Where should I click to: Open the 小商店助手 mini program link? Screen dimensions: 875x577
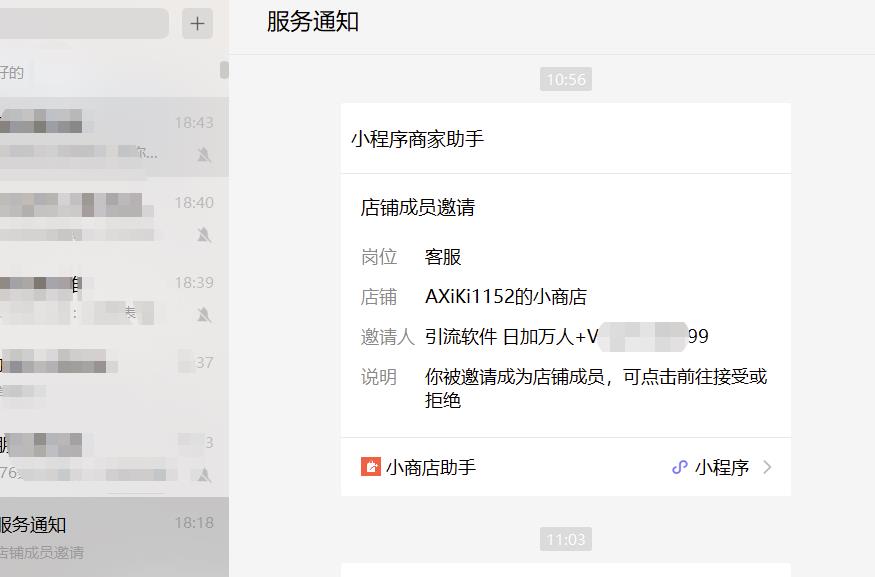(x=420, y=466)
